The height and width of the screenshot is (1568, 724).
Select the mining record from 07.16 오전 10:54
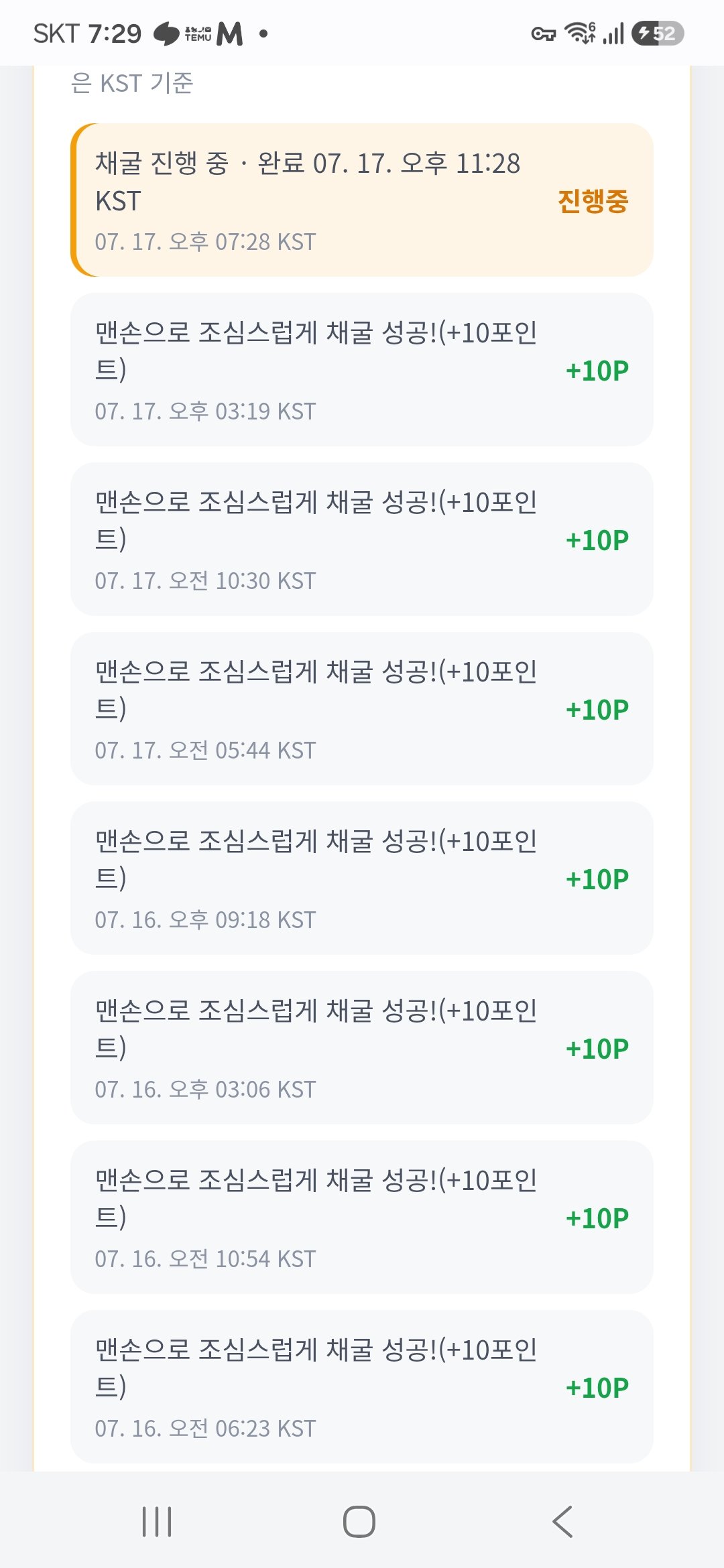[362, 1217]
